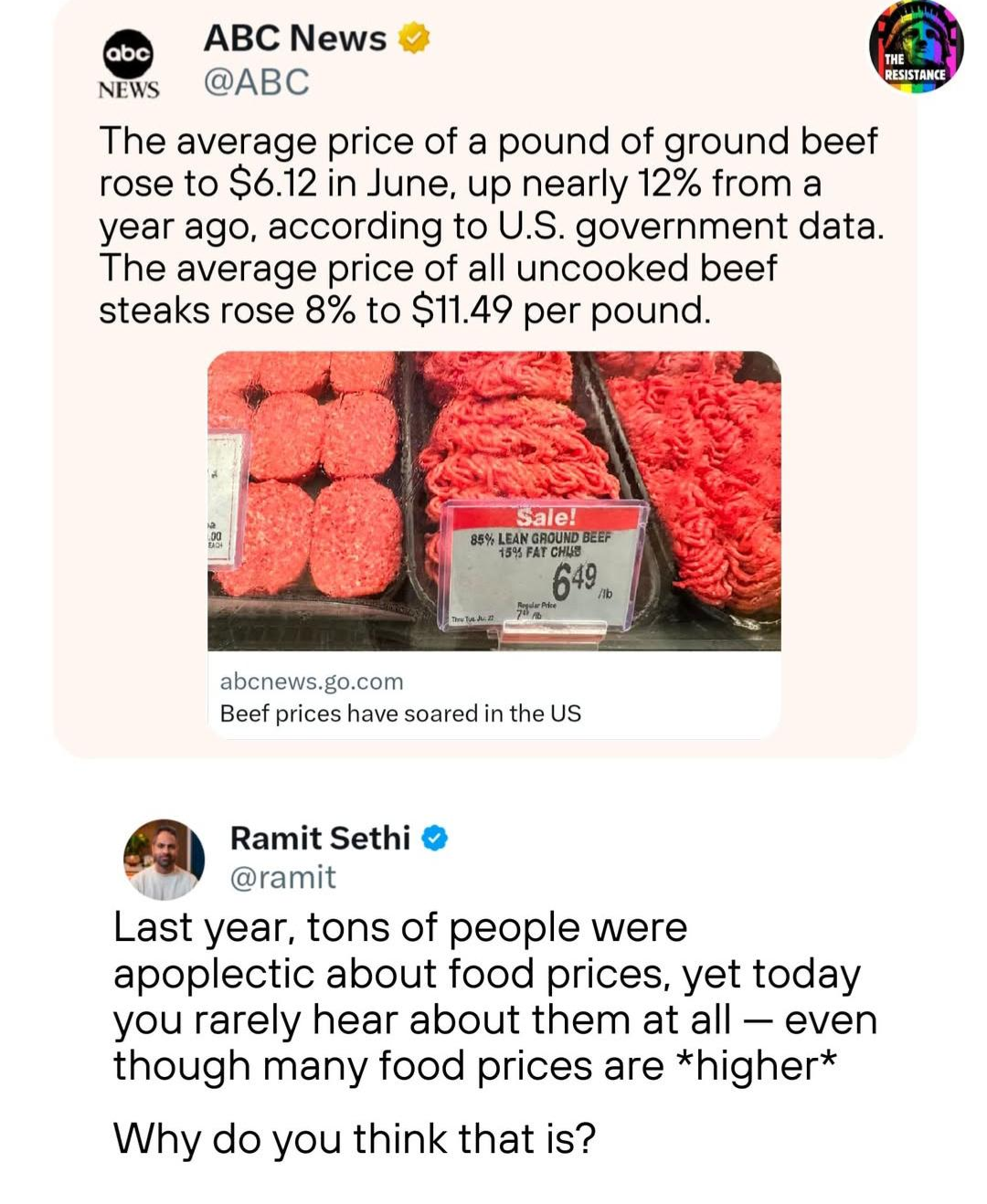Open the ABC News account name
Viewport: 987px width, 1204px height.
coord(294,38)
